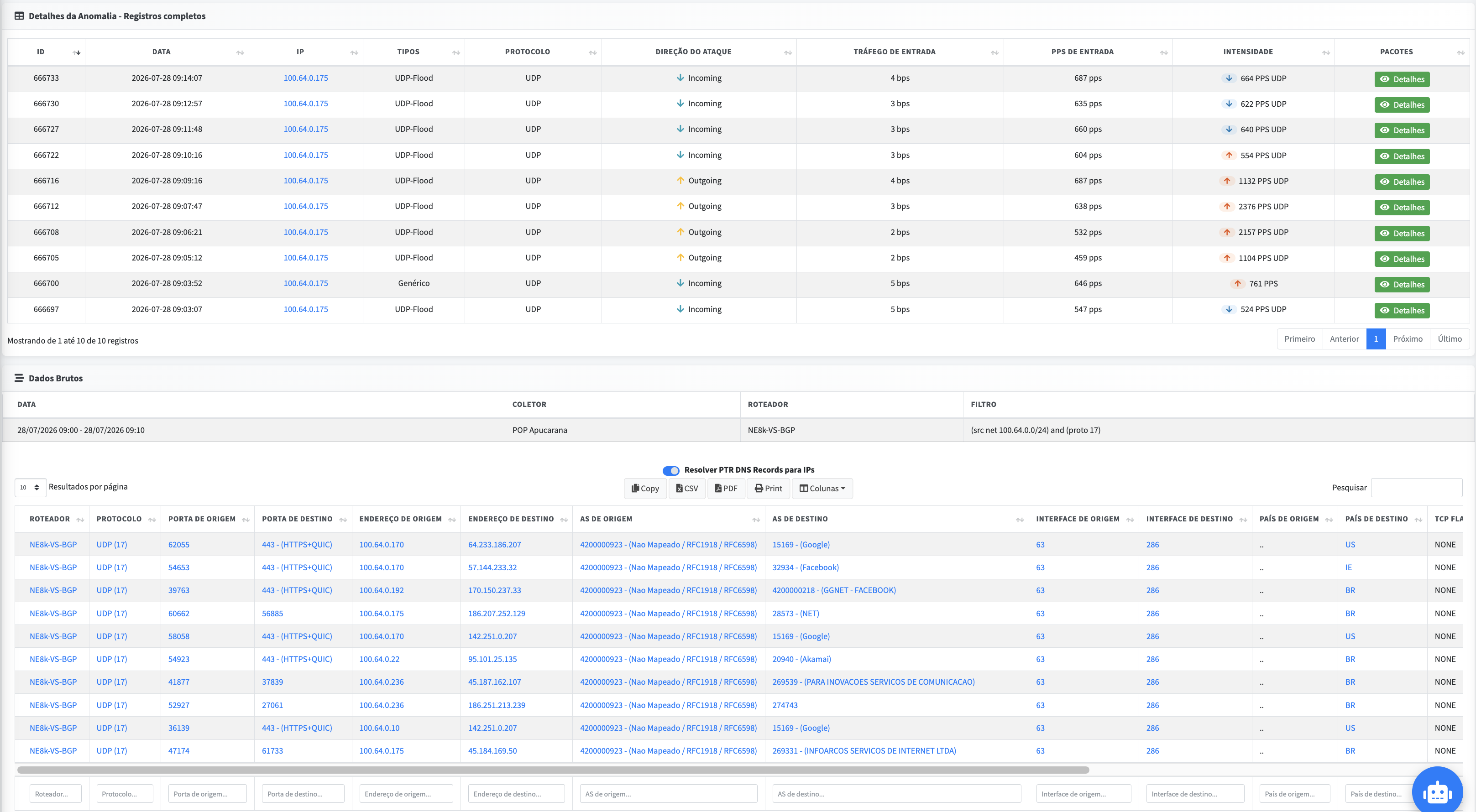Click Copy export button with clipboard icon

tap(645, 489)
